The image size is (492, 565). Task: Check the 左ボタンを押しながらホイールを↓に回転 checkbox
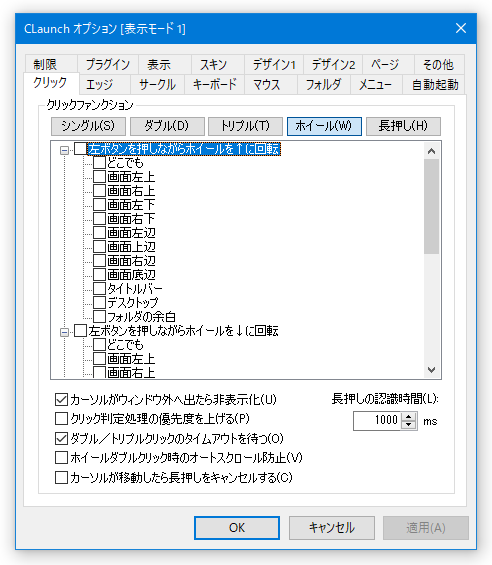pos(80,330)
